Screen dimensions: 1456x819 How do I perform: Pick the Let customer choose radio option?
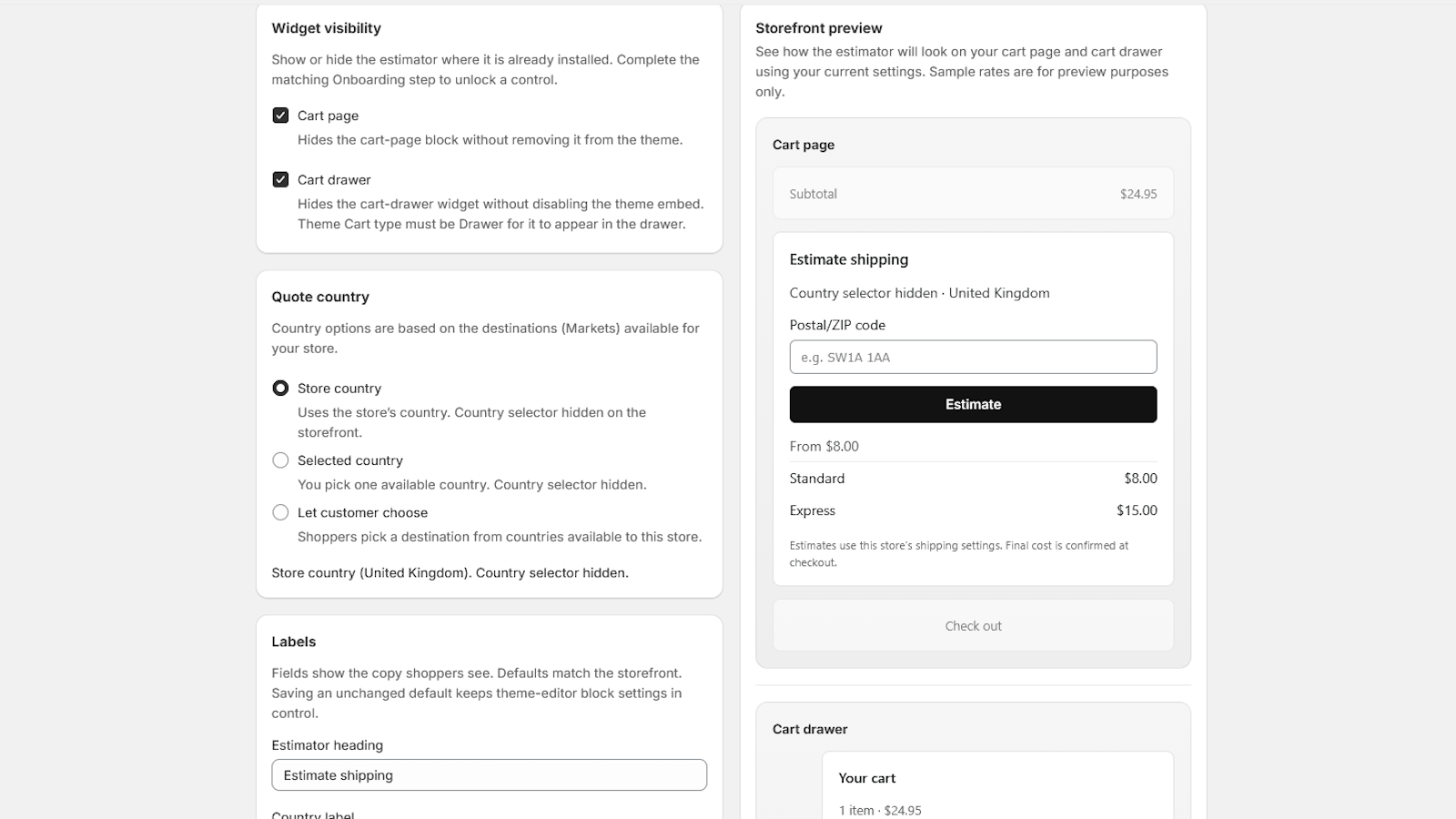(x=280, y=513)
